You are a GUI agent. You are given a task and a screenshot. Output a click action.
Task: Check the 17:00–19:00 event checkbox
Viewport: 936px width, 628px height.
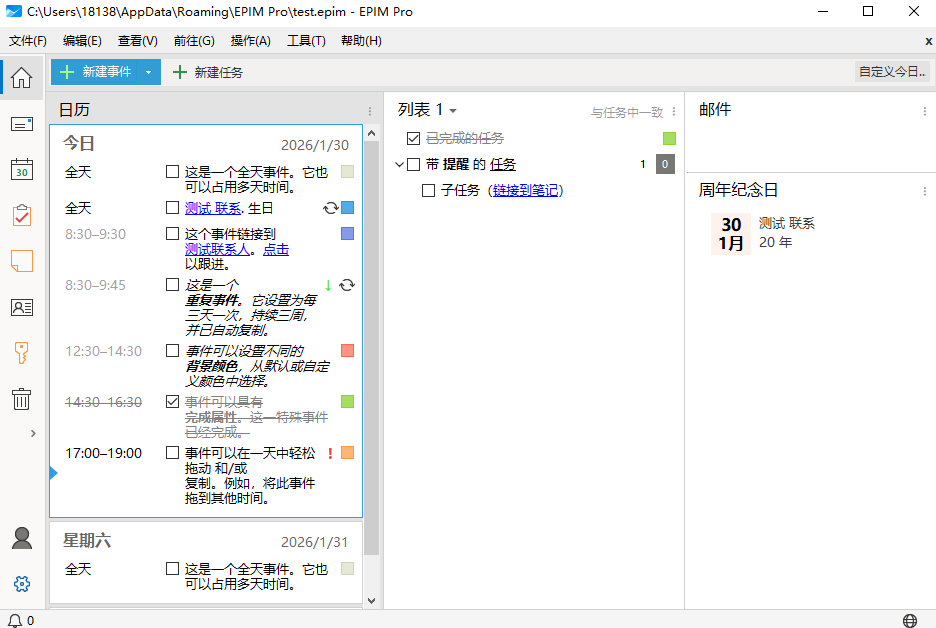(173, 452)
